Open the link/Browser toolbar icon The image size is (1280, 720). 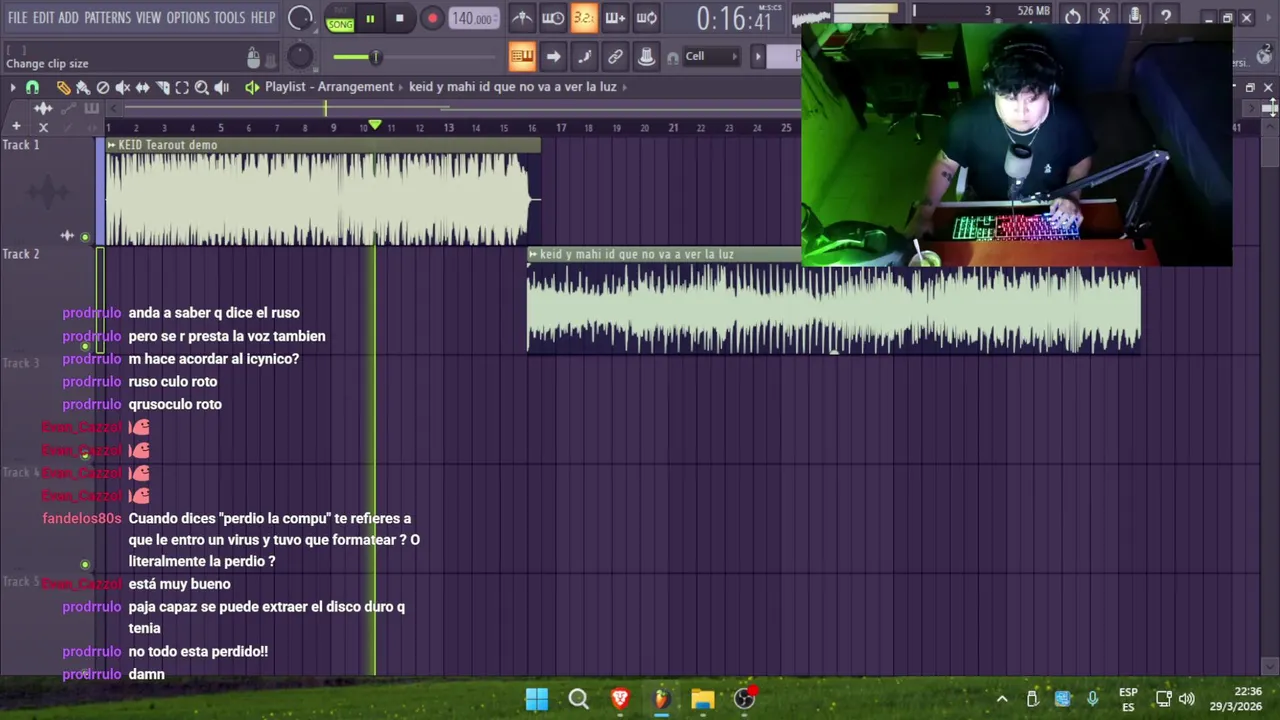point(615,56)
